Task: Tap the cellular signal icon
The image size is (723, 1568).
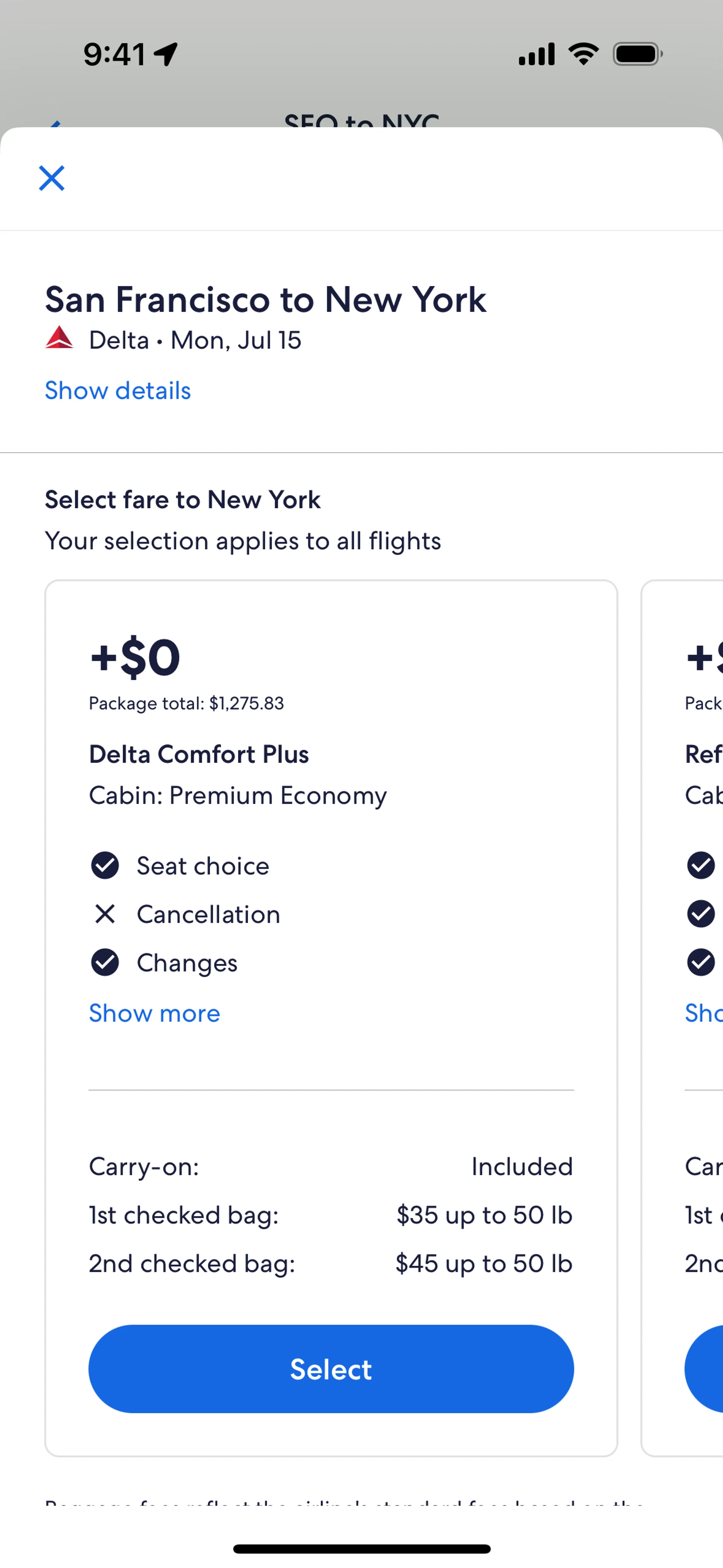Action: (x=536, y=54)
